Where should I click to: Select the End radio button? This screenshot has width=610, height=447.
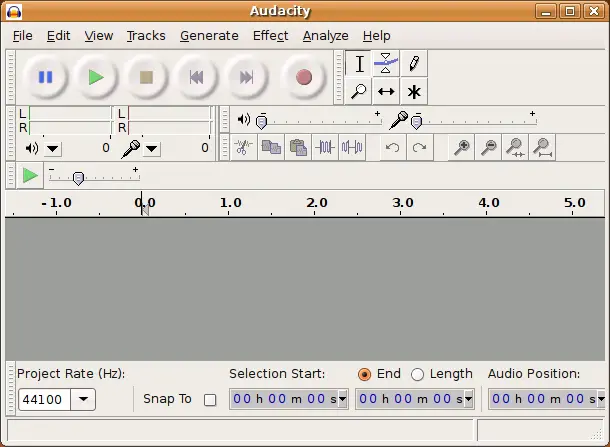[x=365, y=374]
